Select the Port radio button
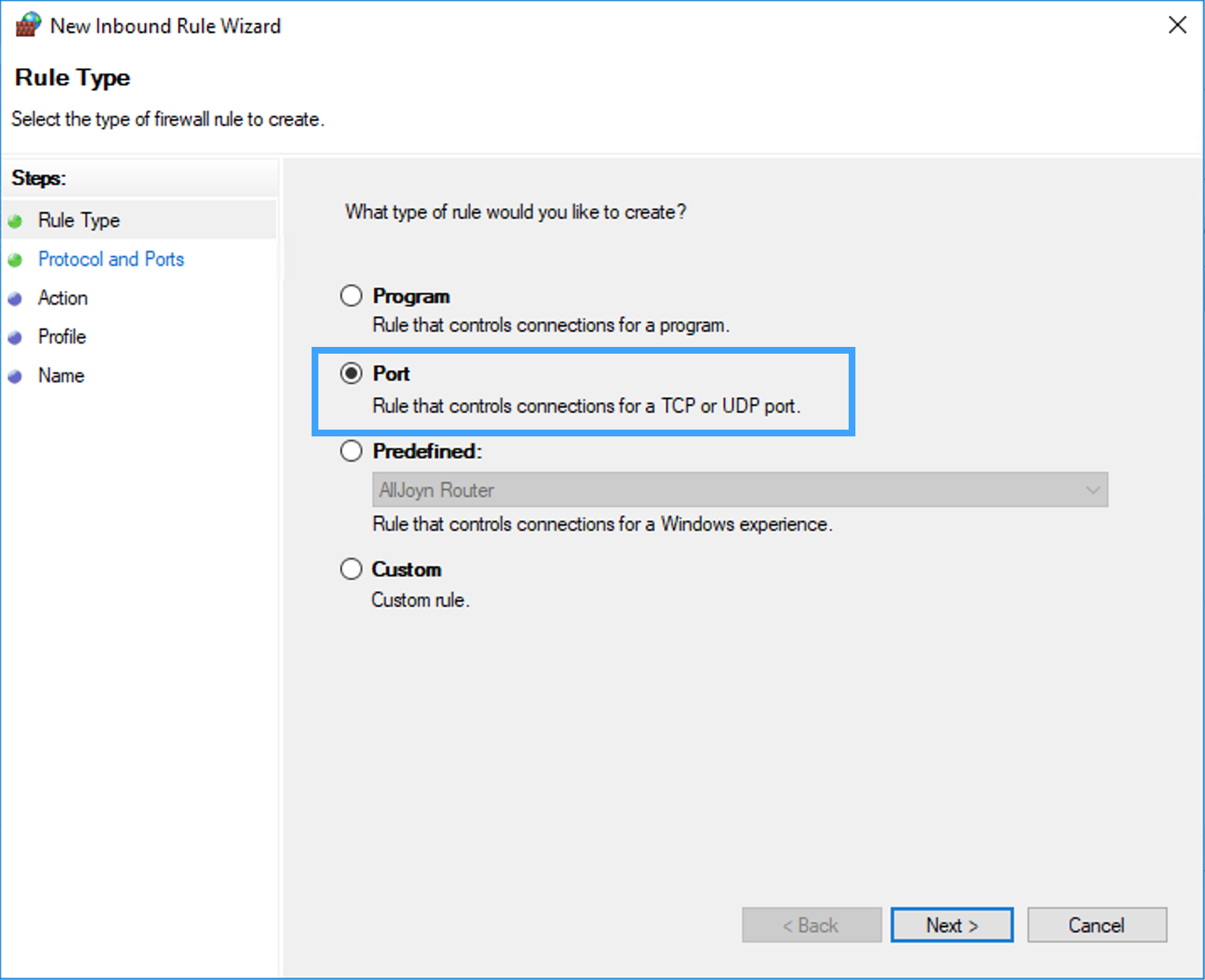The height and width of the screenshot is (980, 1205). coord(351,374)
